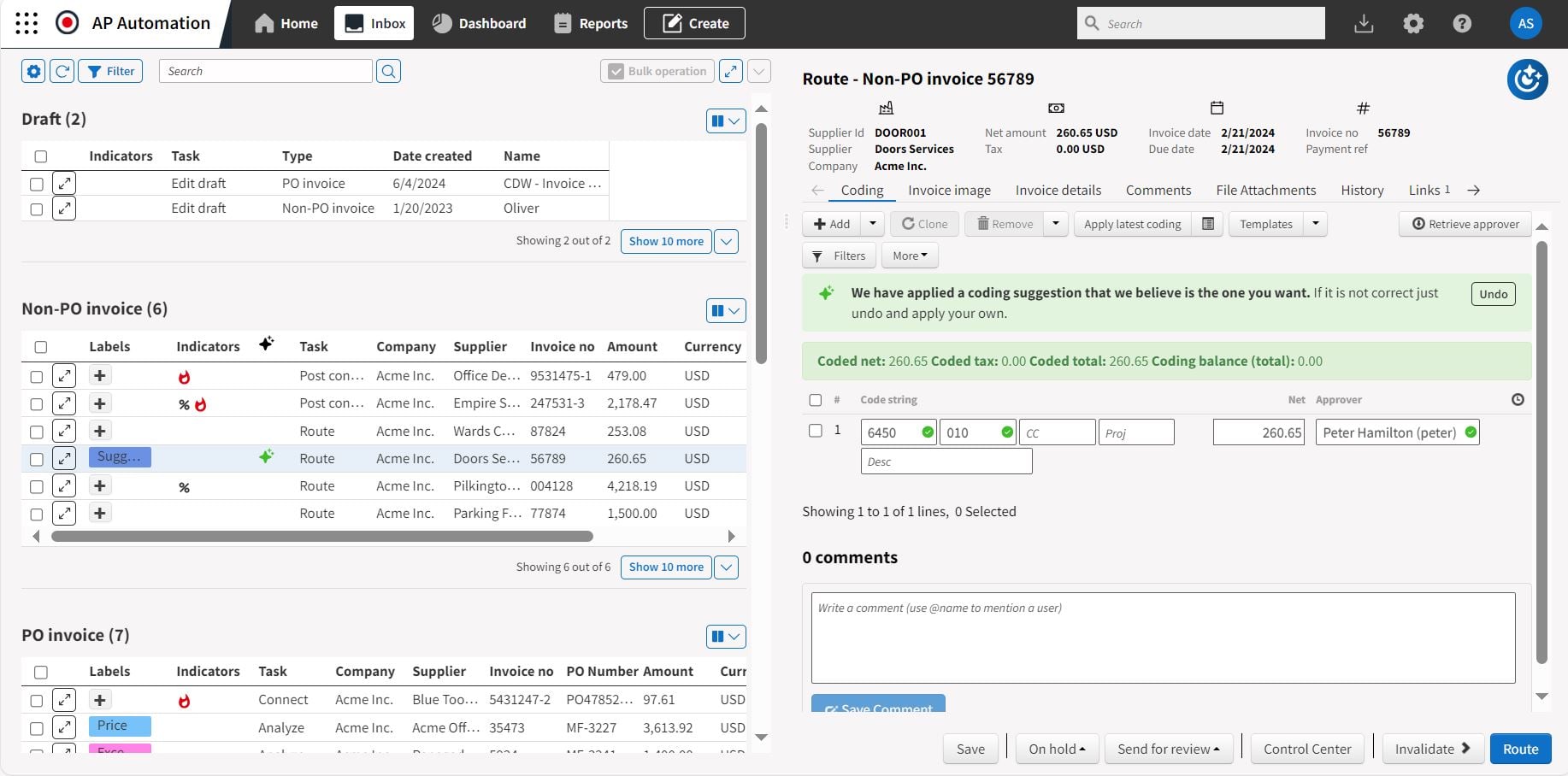This screenshot has width=1568, height=776.
Task: Switch to the Invoice image tab
Action: coord(949,190)
